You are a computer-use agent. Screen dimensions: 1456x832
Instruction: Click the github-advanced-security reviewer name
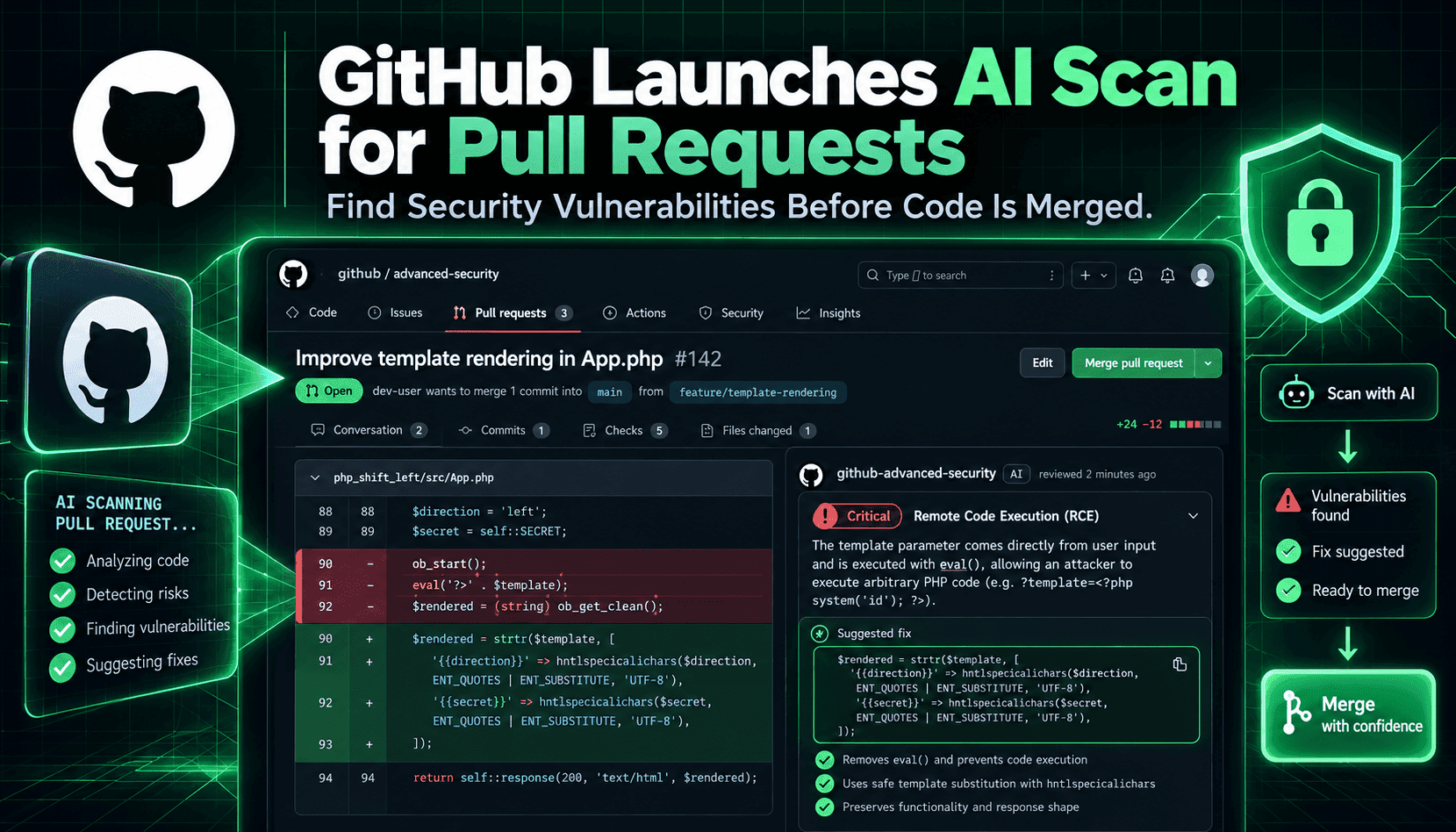pos(916,473)
